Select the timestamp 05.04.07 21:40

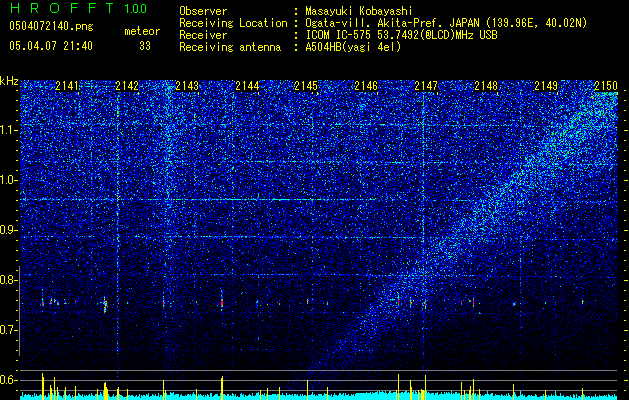coord(51,46)
